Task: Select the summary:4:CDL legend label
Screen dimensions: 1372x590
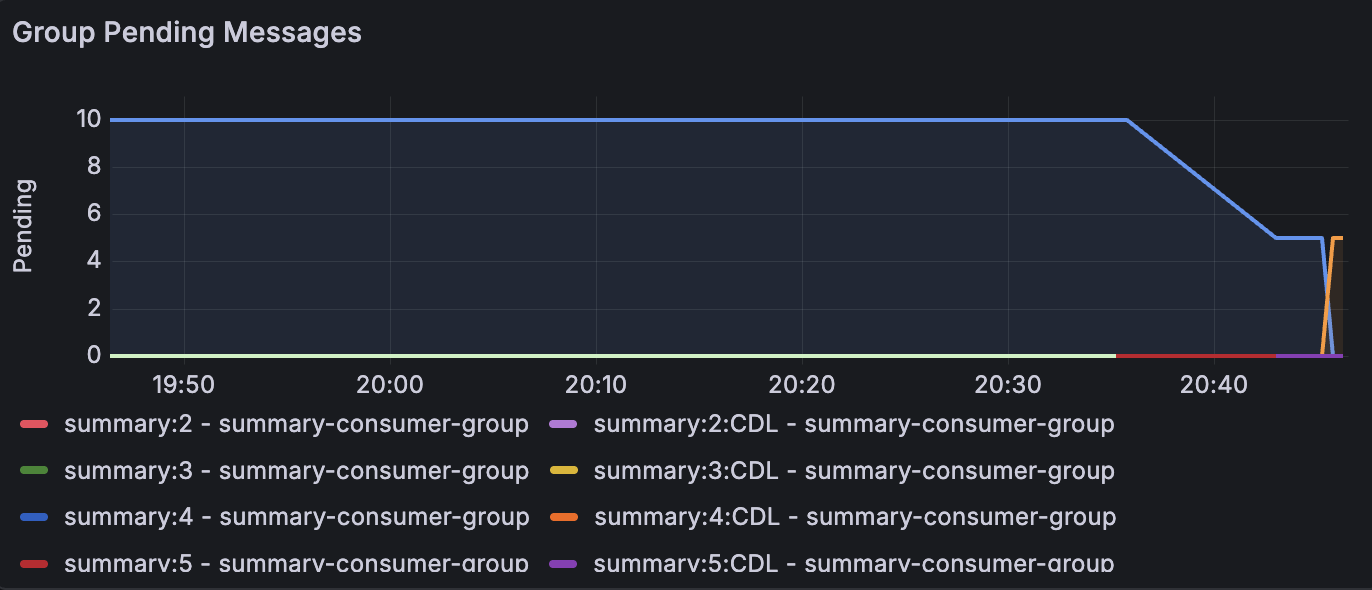Action: tap(854, 517)
